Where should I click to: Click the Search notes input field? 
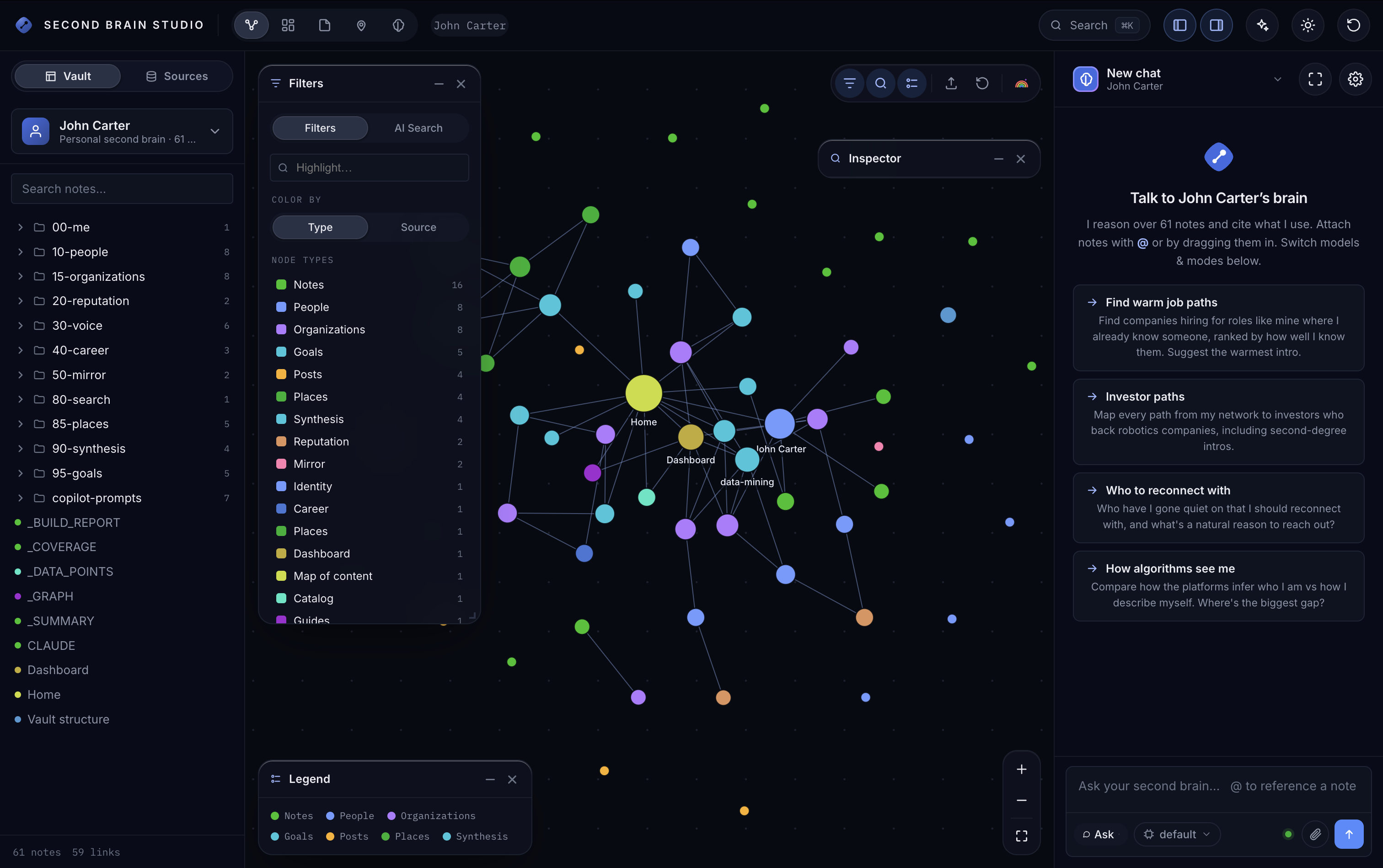pos(122,189)
